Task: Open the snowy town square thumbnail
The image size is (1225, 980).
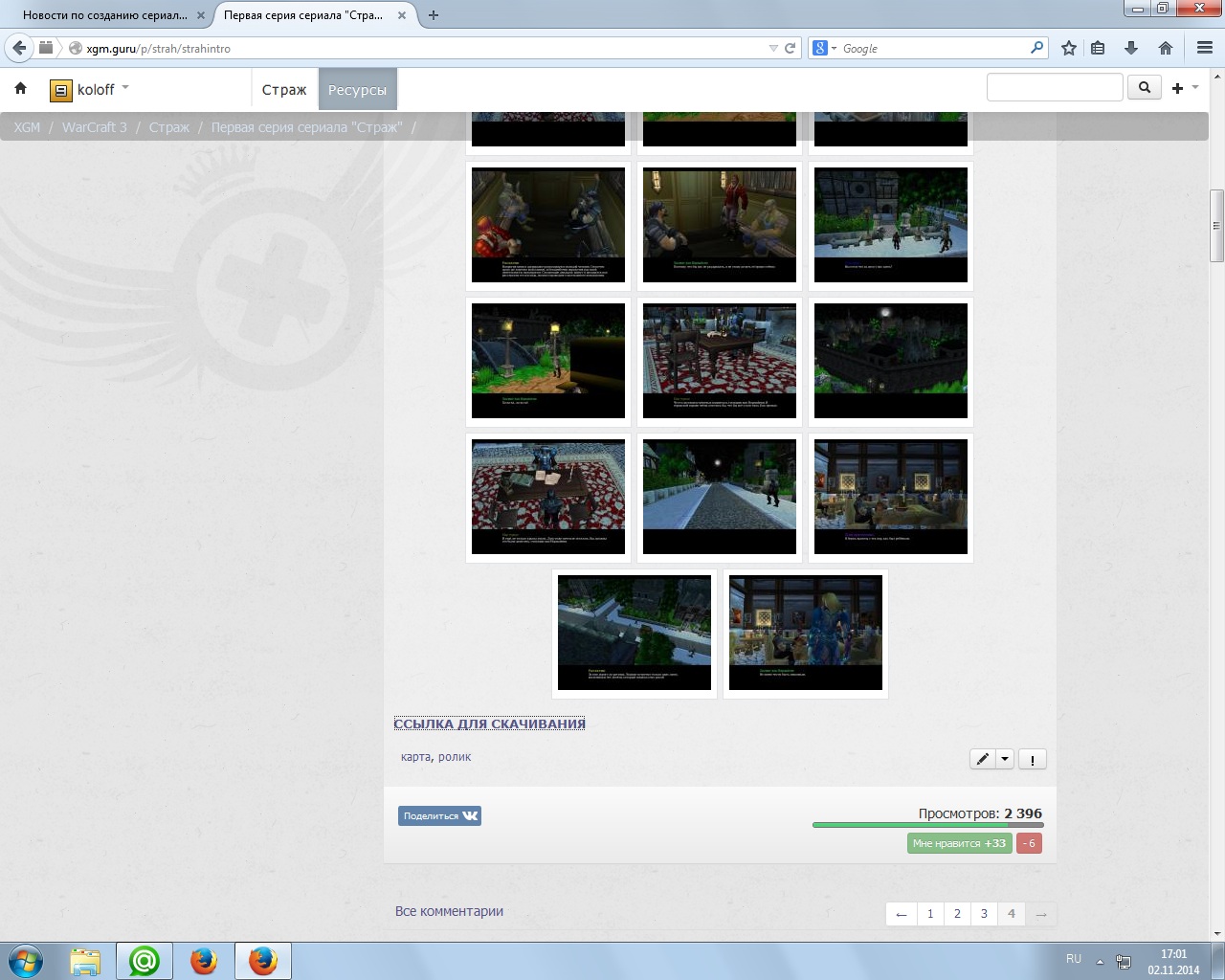Action: [x=891, y=225]
